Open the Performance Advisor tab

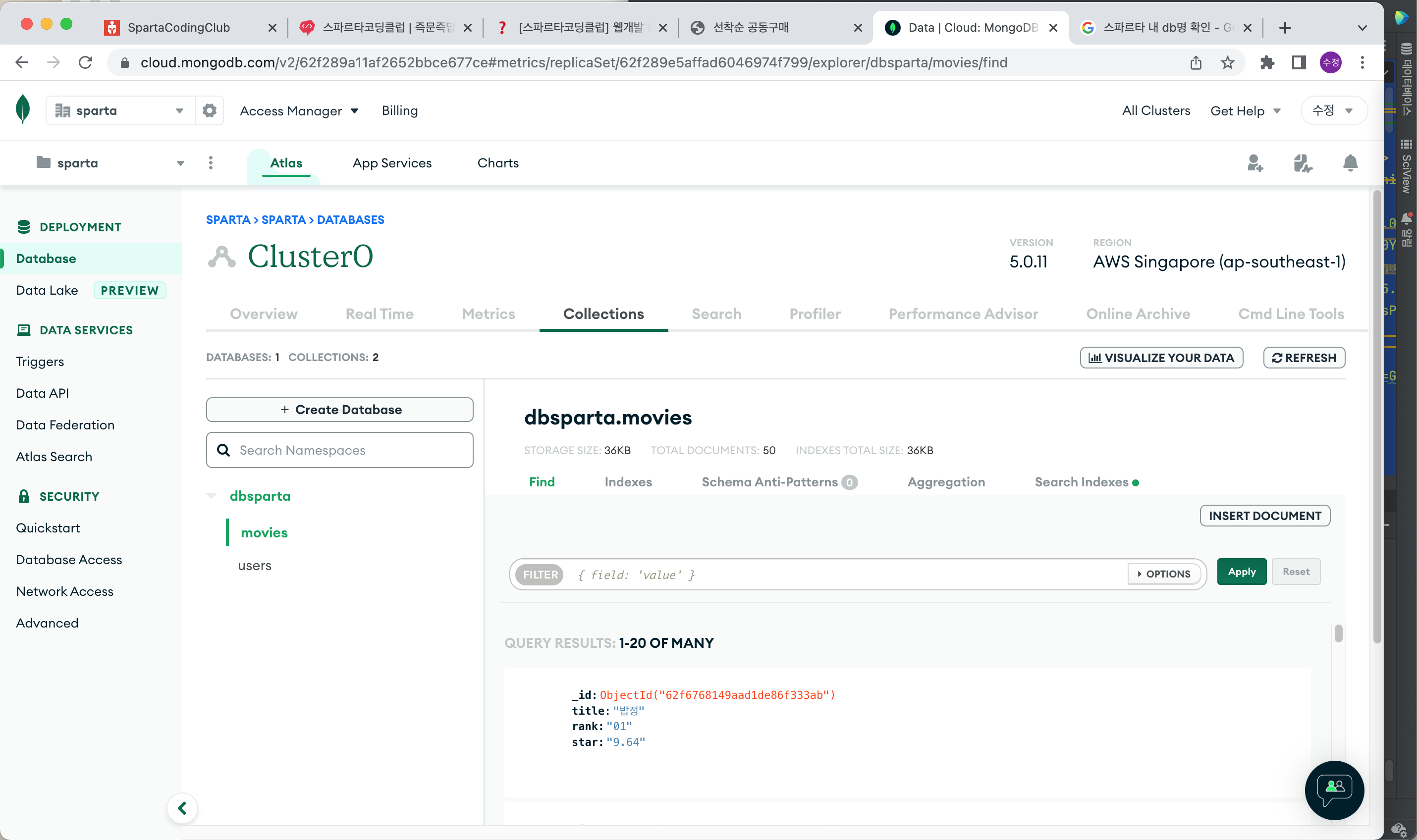(x=963, y=314)
